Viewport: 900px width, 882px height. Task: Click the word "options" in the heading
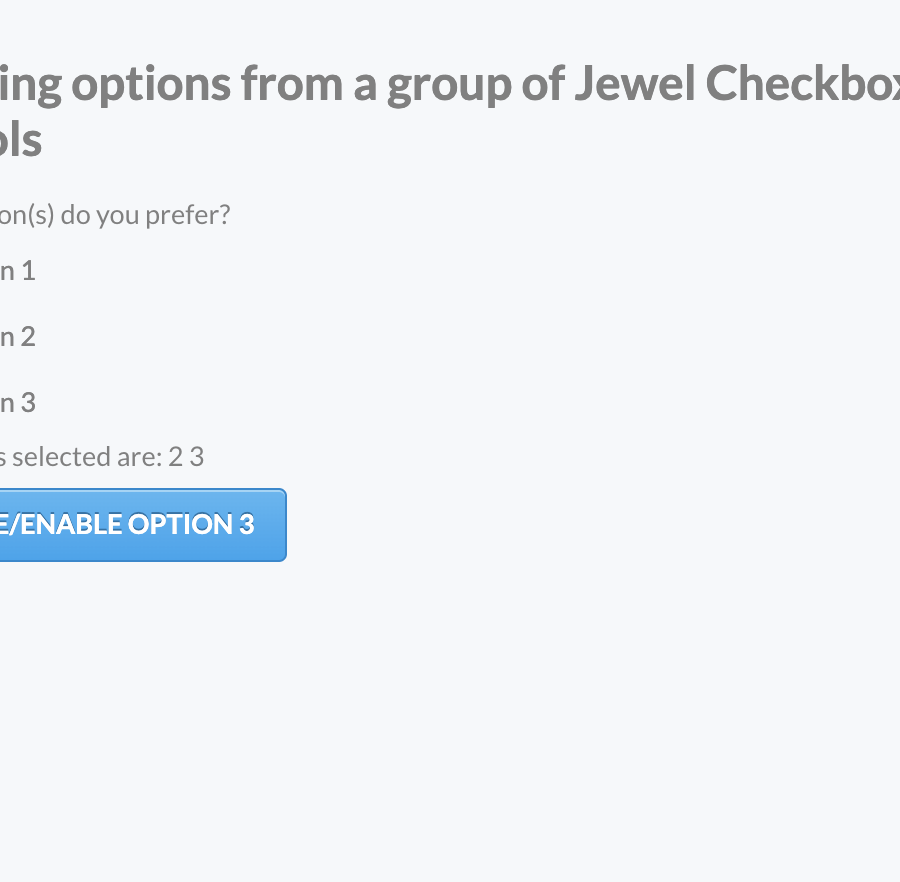[x=152, y=84]
